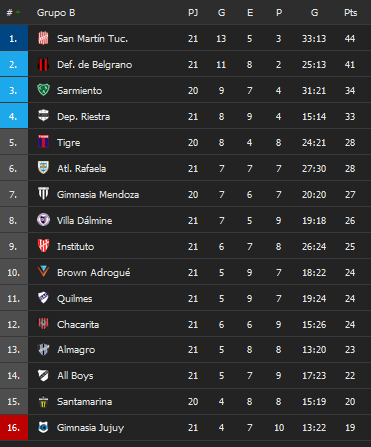Click the Instituto team crest
The image size is (371, 447).
pyautogui.click(x=43, y=246)
